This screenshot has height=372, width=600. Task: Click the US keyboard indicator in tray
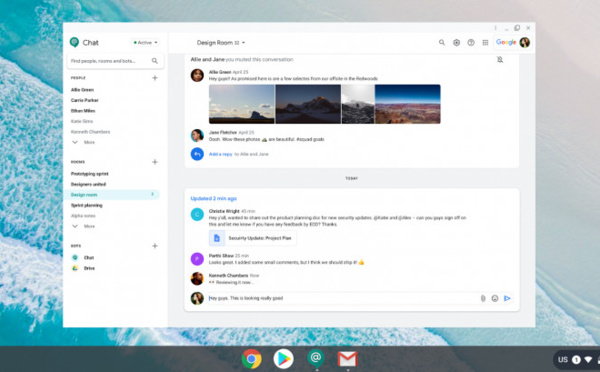point(562,359)
